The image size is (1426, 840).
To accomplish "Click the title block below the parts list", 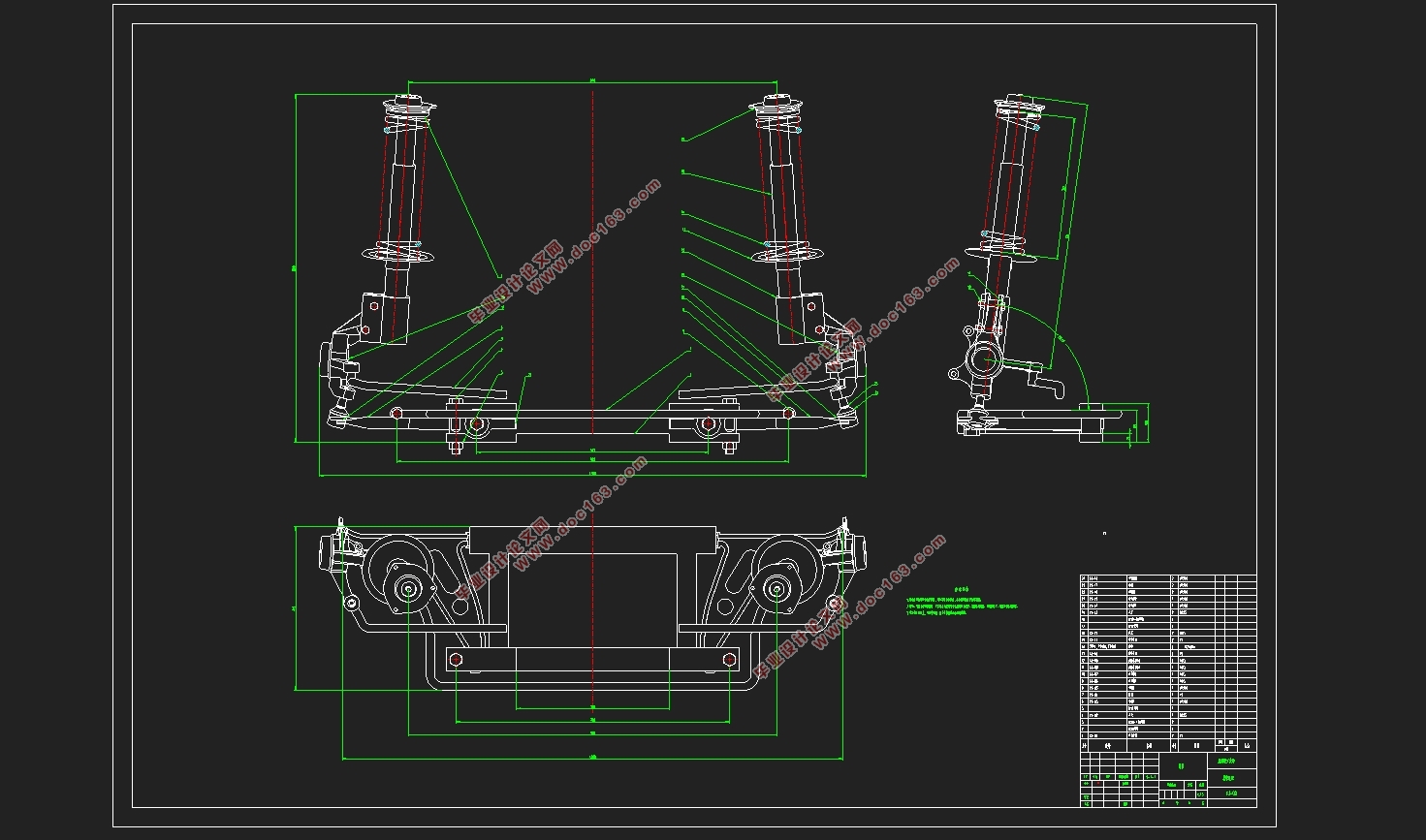I will pos(1168,780).
